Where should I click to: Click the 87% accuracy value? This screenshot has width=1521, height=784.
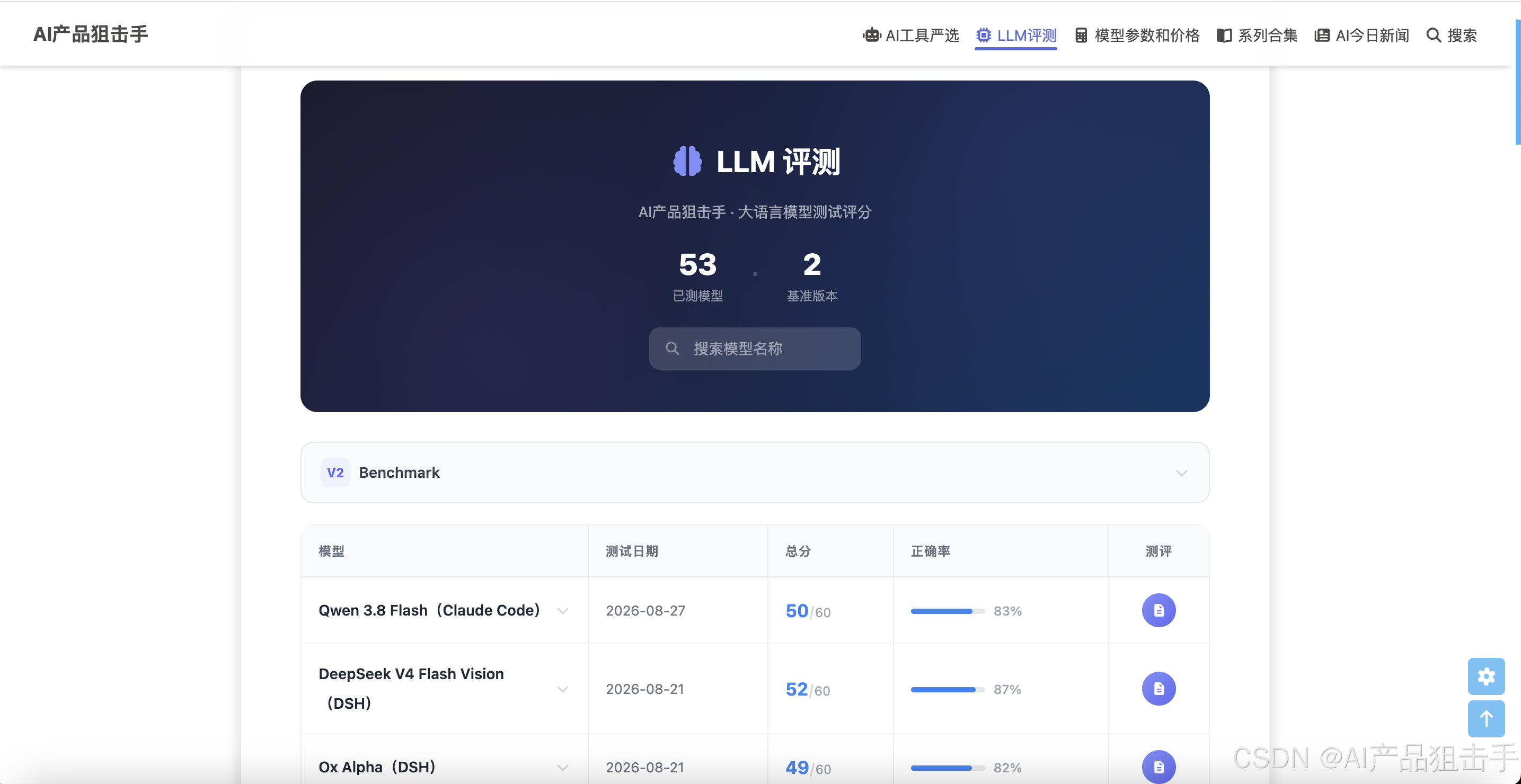[1007, 690]
